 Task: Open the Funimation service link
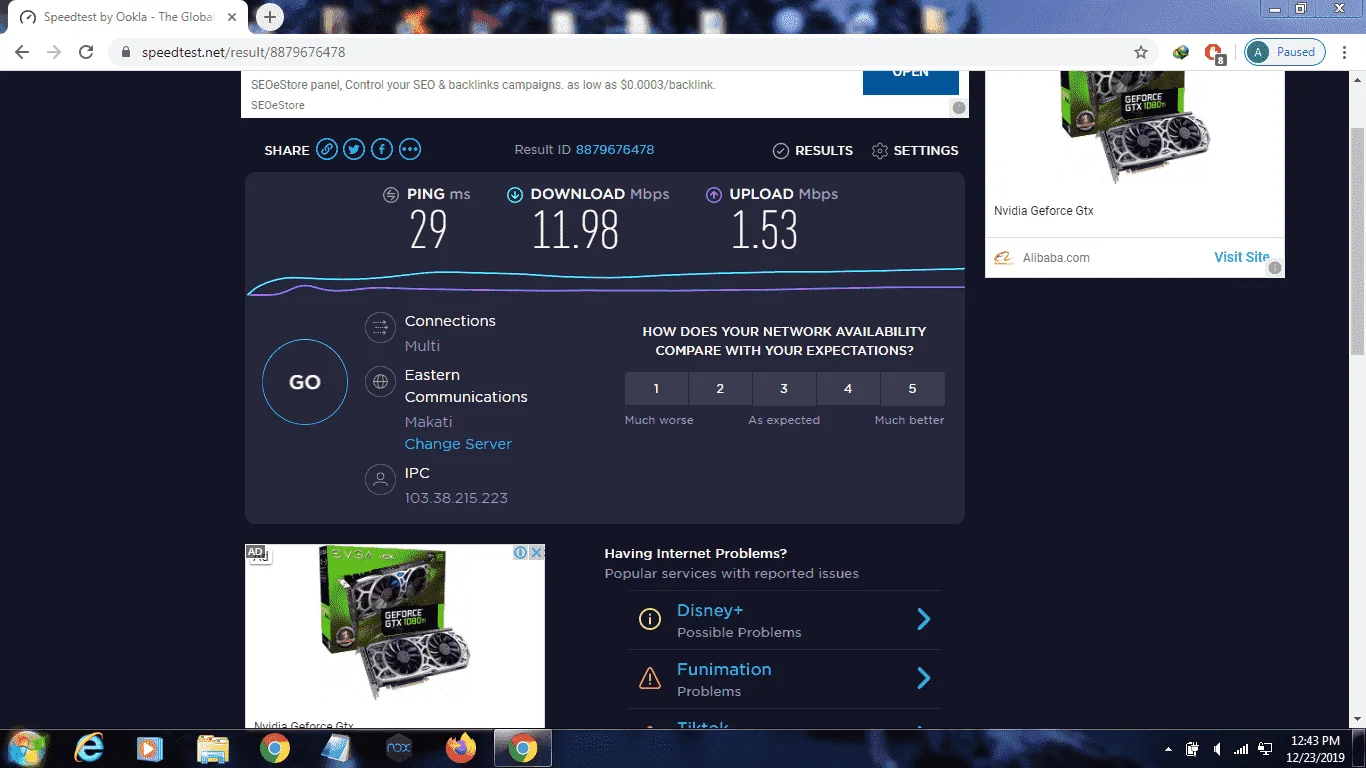[x=724, y=669]
